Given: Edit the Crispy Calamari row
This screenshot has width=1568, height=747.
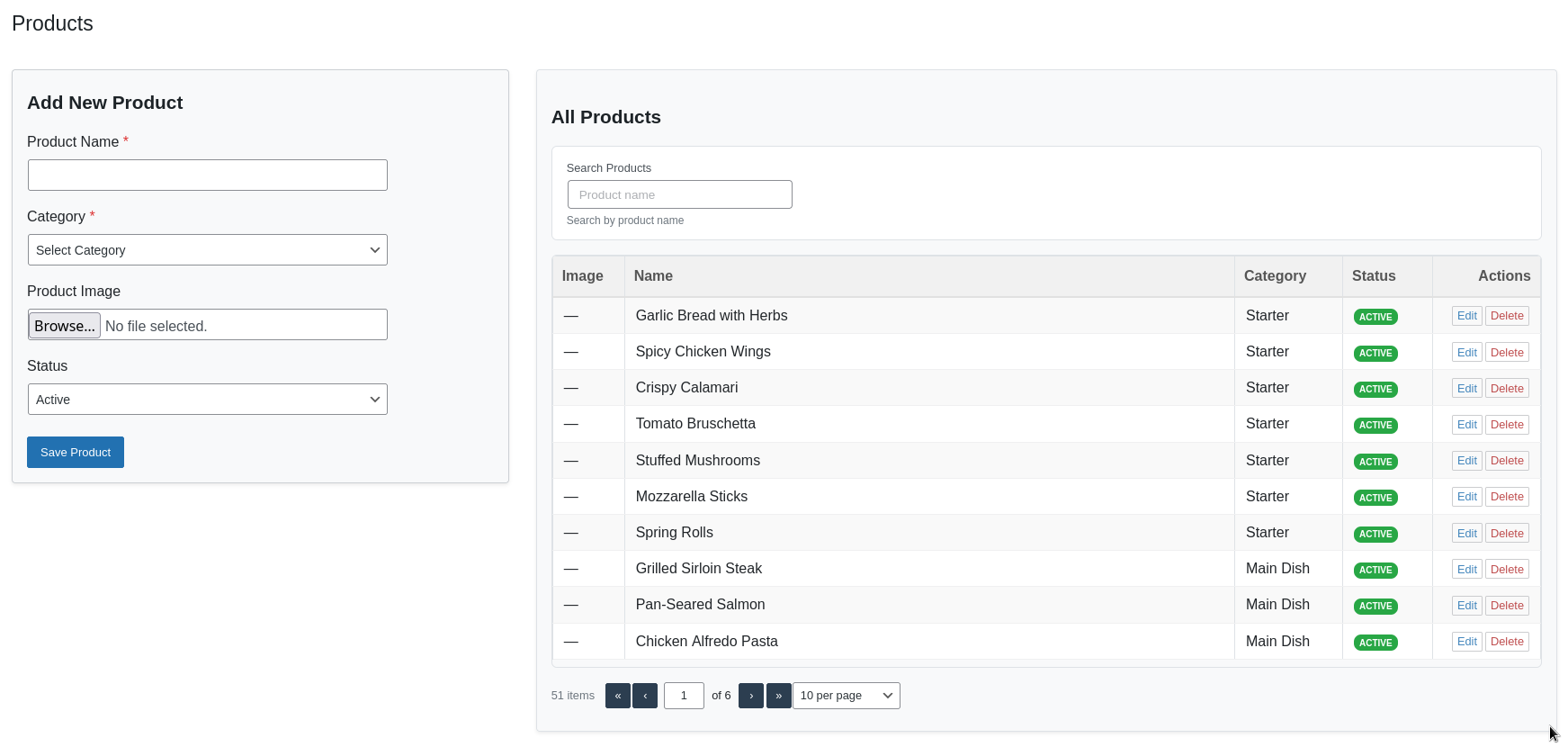Looking at the screenshot, I should tap(1466, 389).
